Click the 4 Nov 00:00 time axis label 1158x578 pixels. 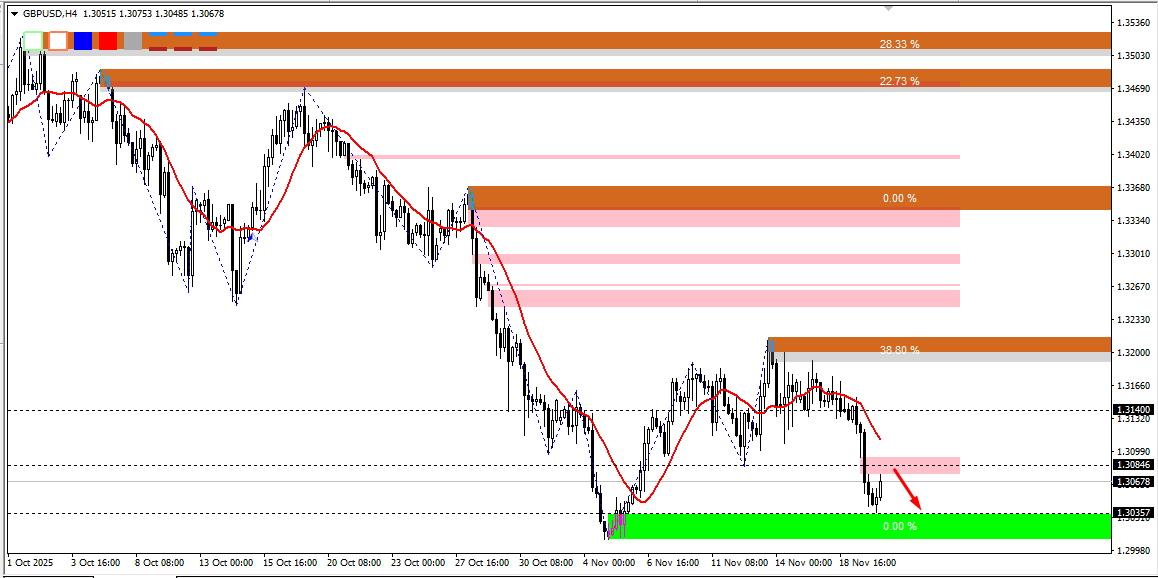[x=610, y=562]
